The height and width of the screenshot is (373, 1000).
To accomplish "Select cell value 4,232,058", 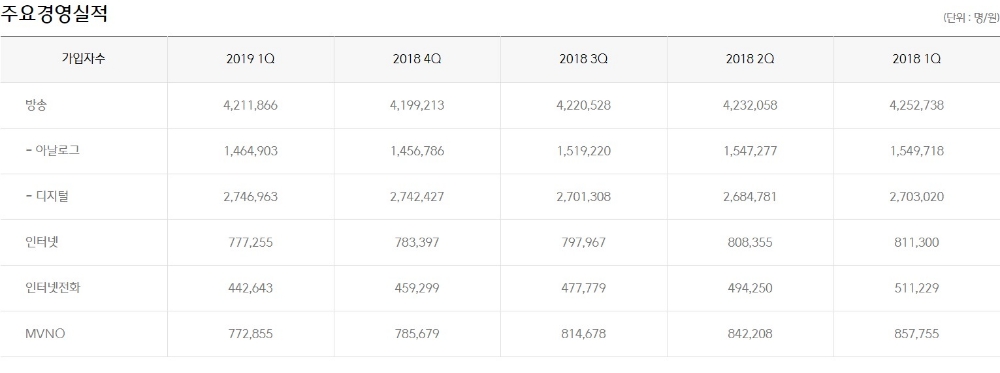I will click(x=750, y=105).
